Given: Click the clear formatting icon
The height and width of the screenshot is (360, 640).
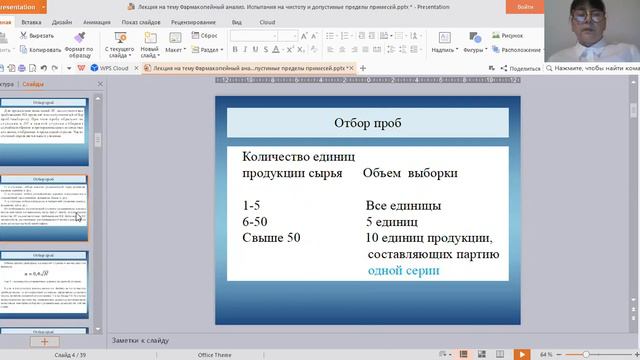Looking at the screenshot, I should click(x=313, y=49).
